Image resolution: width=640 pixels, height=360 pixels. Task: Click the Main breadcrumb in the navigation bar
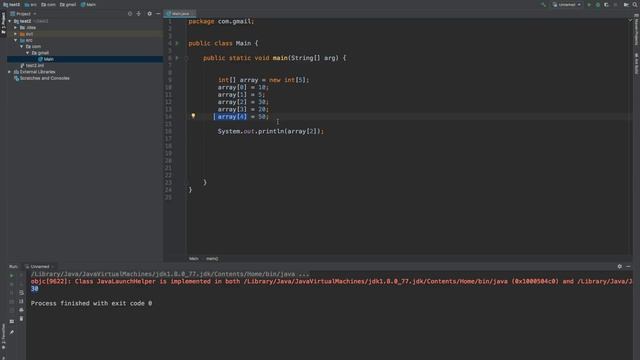coord(88,4)
